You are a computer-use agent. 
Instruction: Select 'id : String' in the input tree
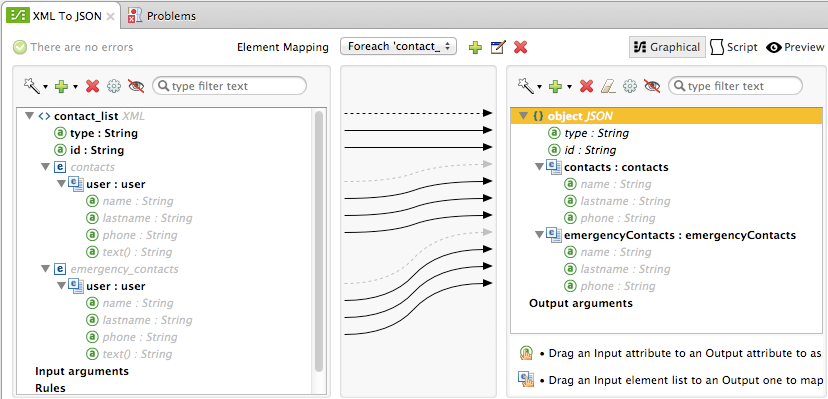pyautogui.click(x=97, y=150)
